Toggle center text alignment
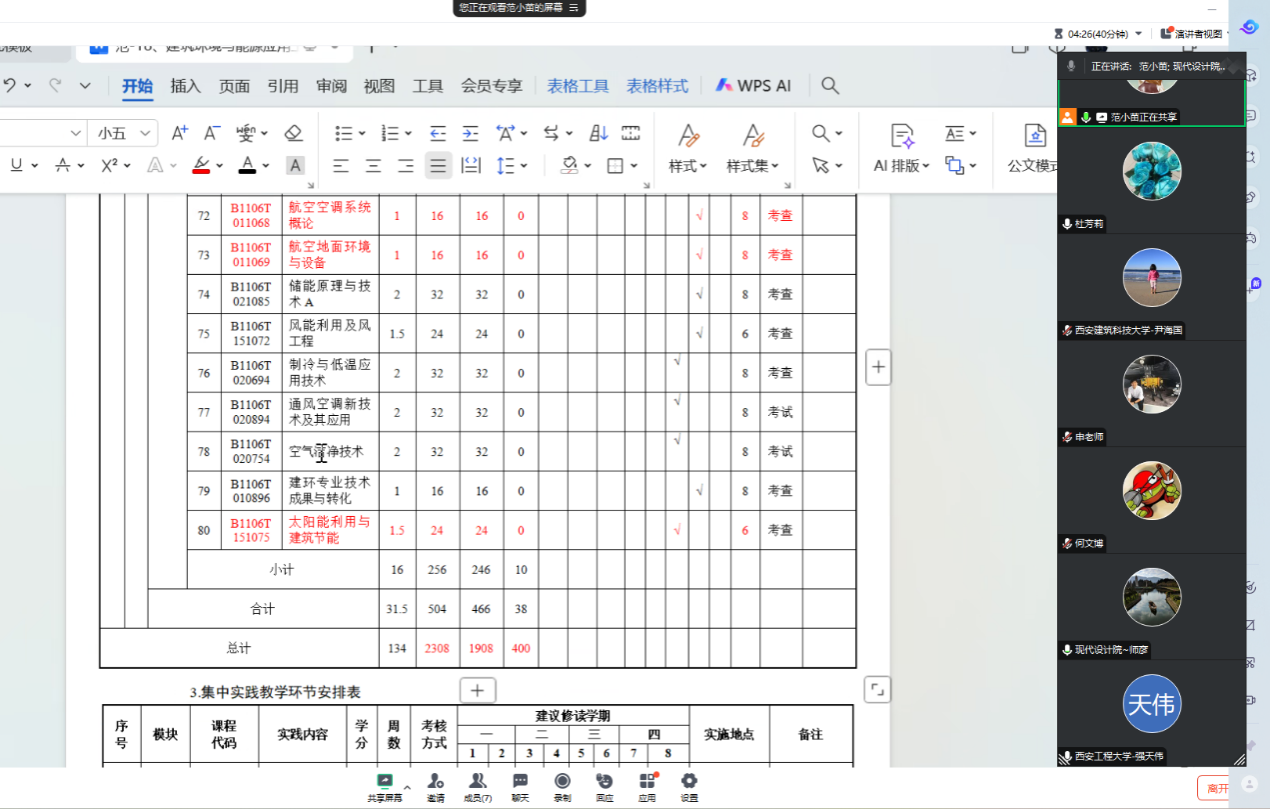 (x=373, y=165)
